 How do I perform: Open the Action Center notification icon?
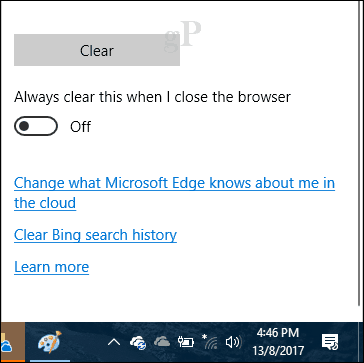click(330, 342)
